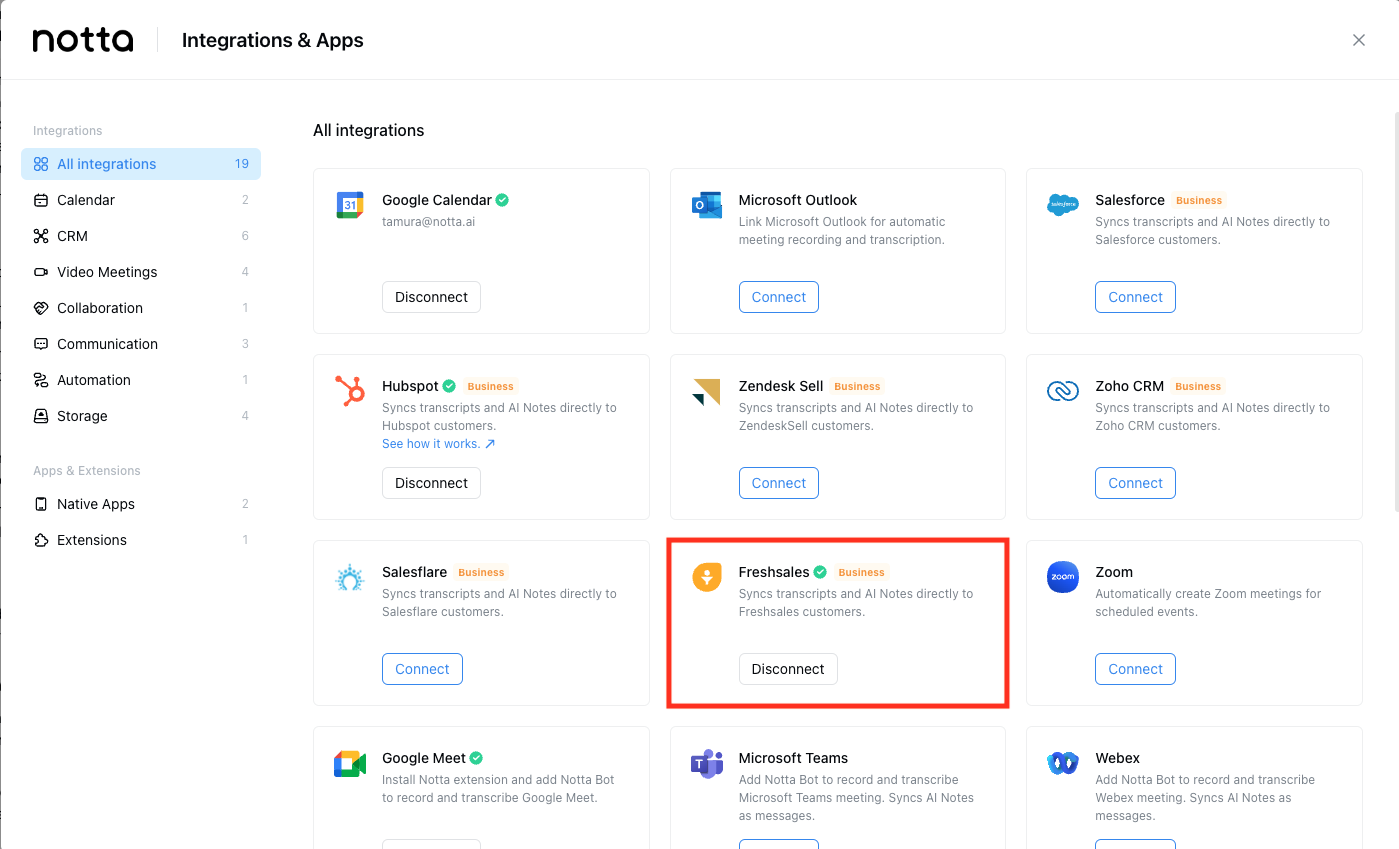
Task: Click Google Calendar connected checkmark badge
Action: click(502, 200)
